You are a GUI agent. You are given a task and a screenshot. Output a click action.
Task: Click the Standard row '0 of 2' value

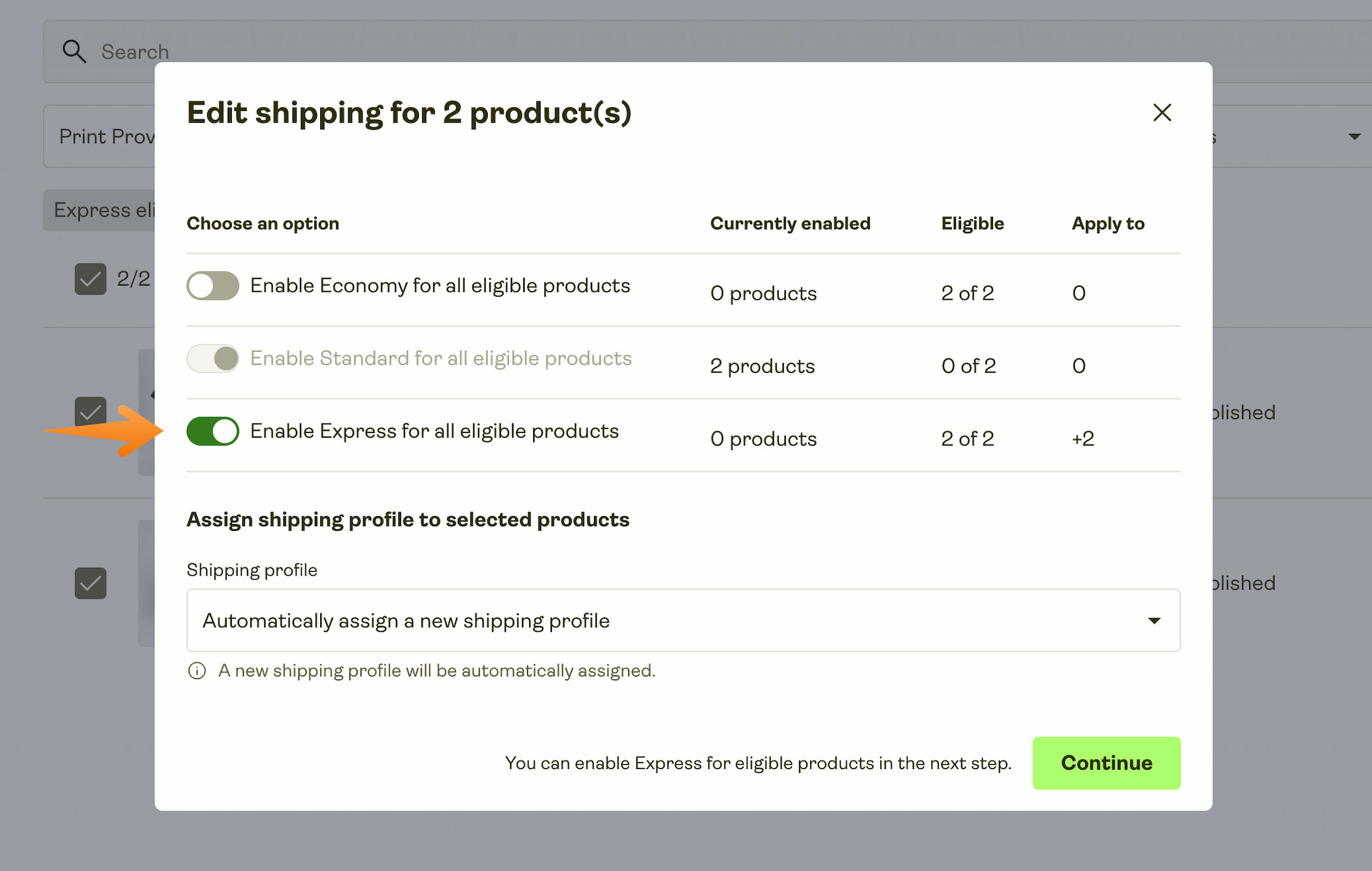tap(968, 366)
